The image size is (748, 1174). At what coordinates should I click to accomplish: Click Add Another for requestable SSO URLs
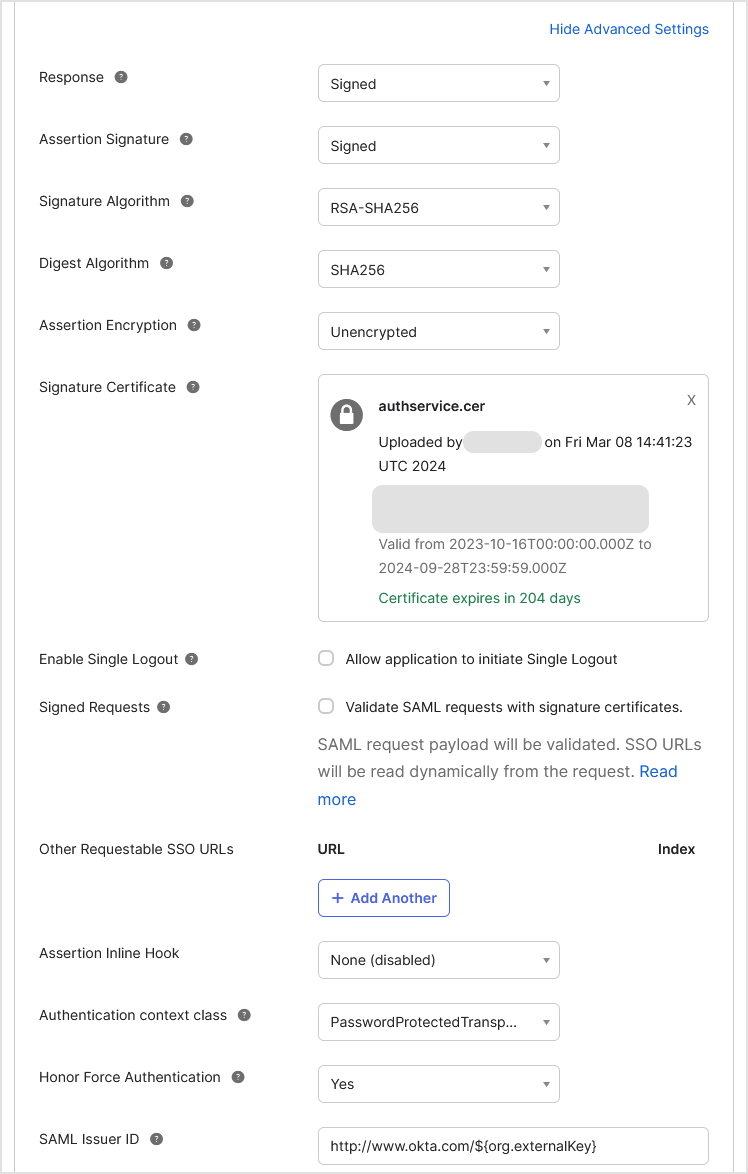(383, 898)
